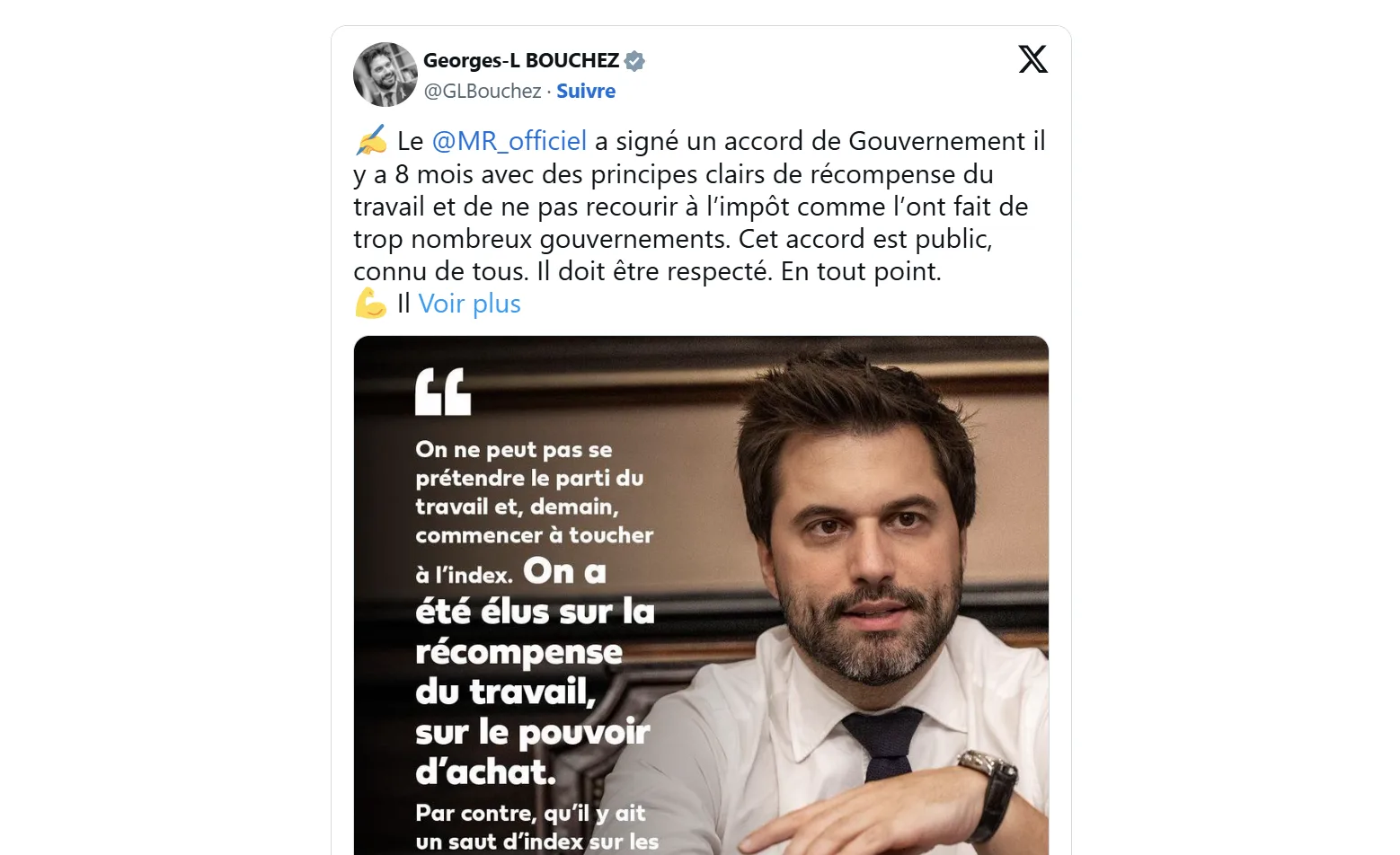This screenshot has width=1400, height=855.
Task: Open the @MR_officiel mention
Action: pyautogui.click(x=509, y=141)
